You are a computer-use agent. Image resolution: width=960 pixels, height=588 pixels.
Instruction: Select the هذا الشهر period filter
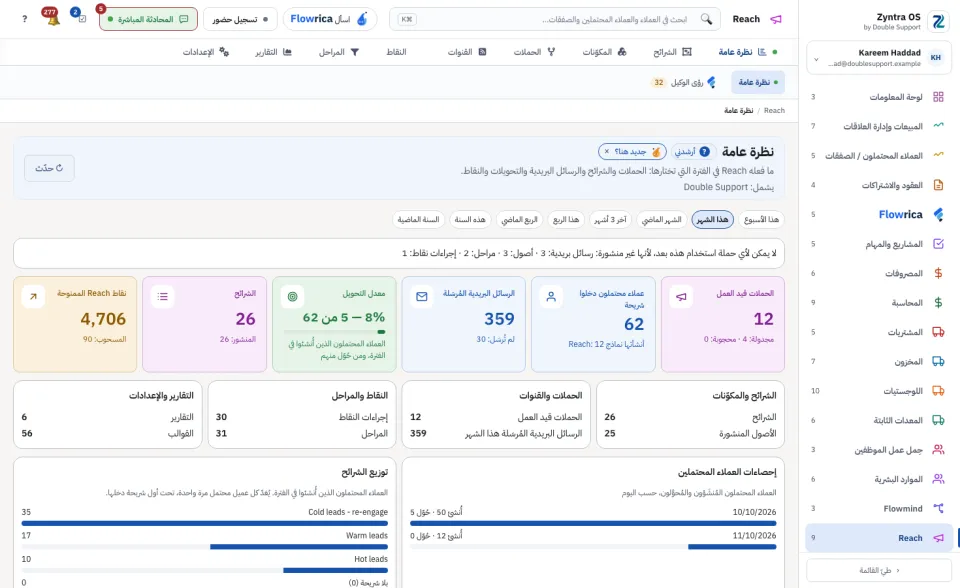coord(713,219)
